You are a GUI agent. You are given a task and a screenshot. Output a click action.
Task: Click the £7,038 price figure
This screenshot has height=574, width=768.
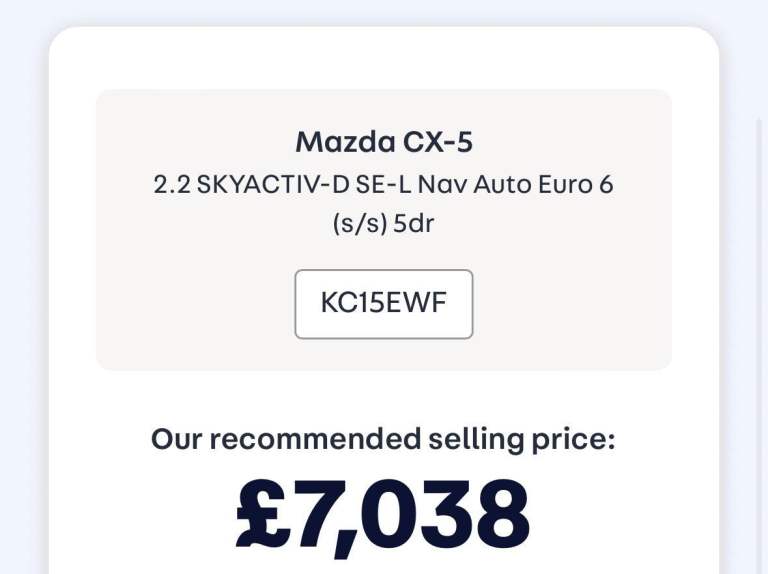(x=384, y=515)
